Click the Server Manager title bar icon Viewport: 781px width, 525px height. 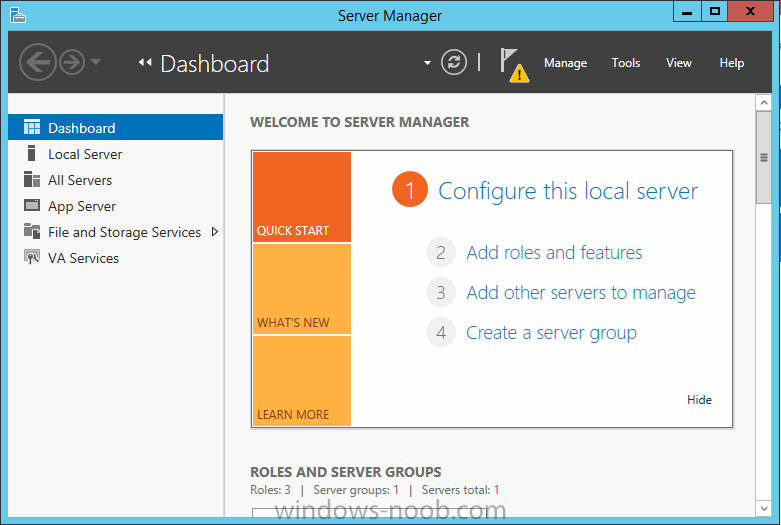(x=17, y=15)
